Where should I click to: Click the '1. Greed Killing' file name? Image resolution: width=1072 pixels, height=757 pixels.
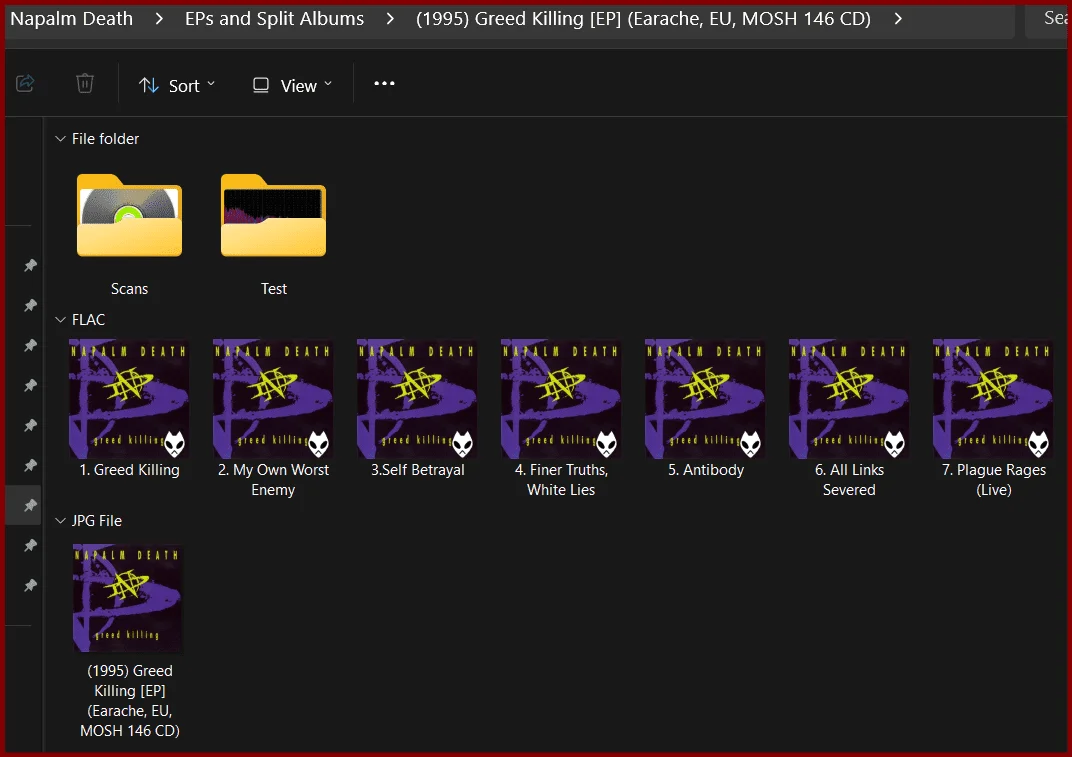(129, 470)
